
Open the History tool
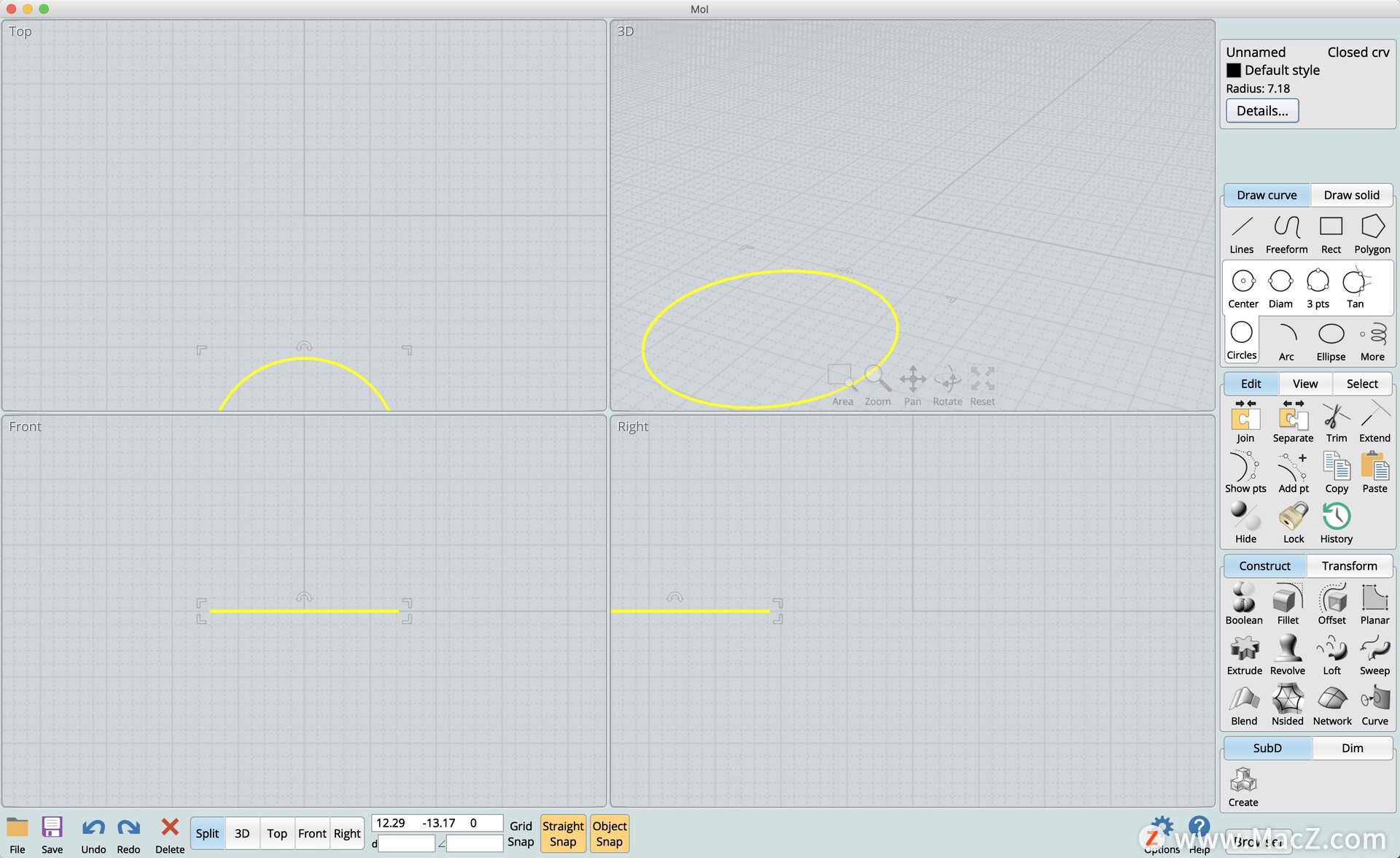coord(1336,522)
